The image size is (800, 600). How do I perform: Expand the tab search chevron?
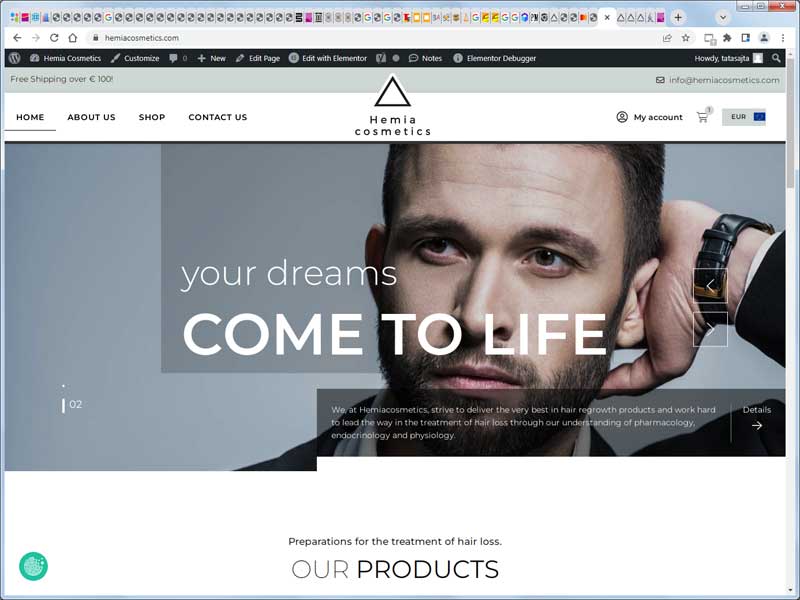coord(722,17)
